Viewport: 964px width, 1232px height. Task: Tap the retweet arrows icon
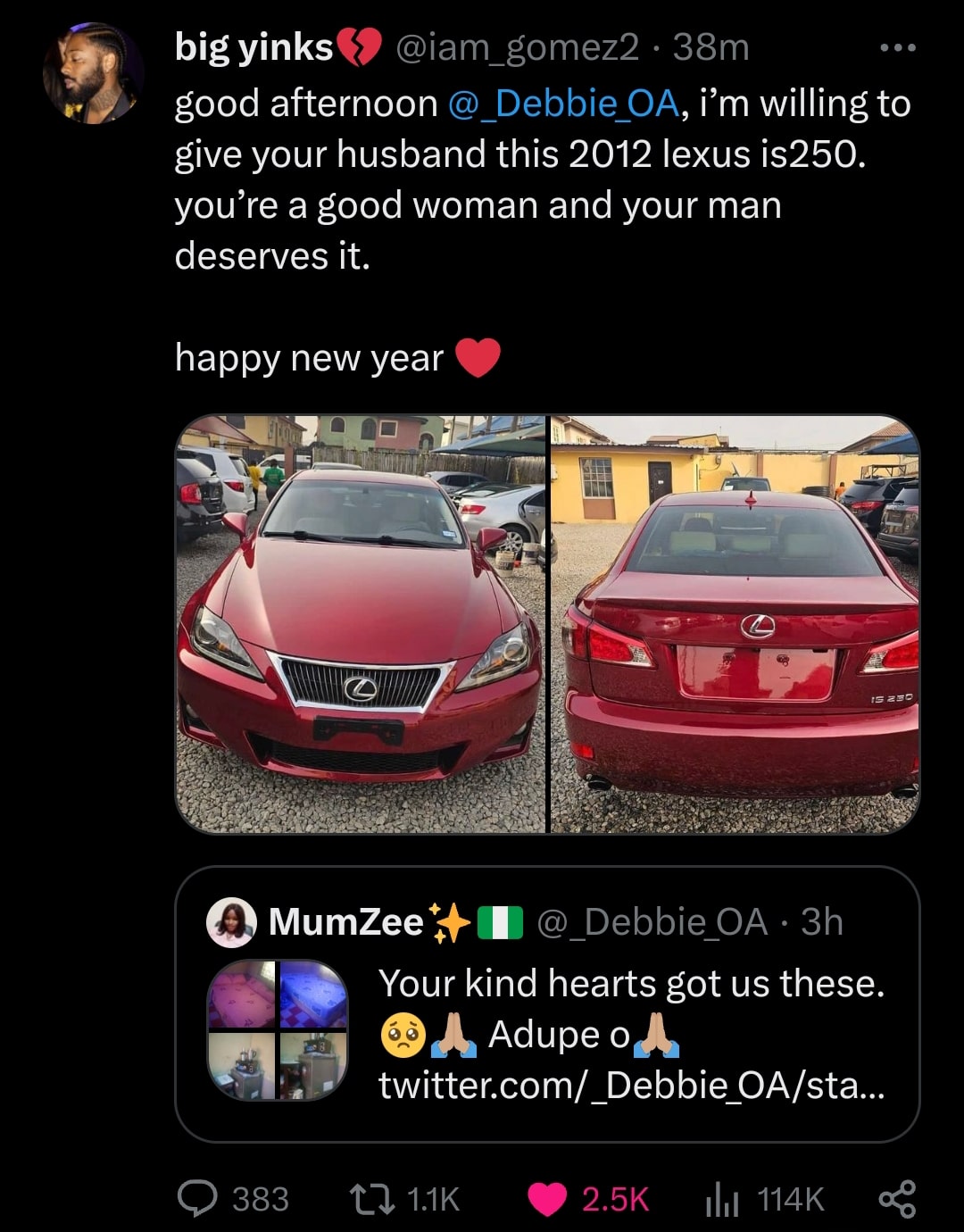click(x=371, y=1198)
